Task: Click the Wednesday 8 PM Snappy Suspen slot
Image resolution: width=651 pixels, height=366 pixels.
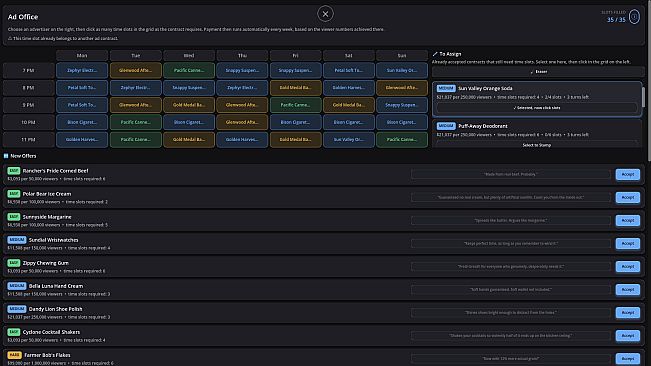Action: click(189, 88)
